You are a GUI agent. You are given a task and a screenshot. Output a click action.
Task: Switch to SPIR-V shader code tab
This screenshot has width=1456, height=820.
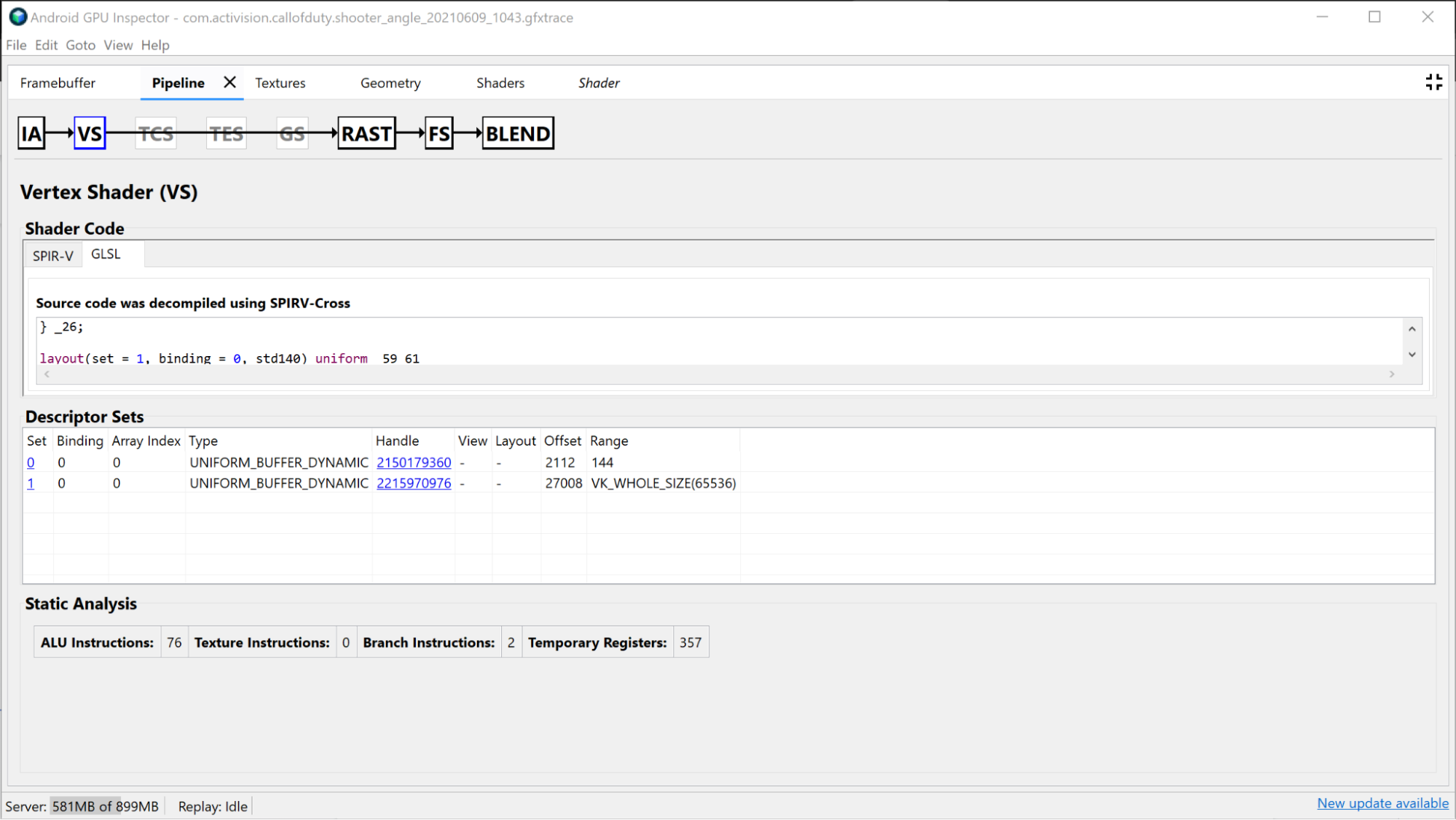pyautogui.click(x=53, y=253)
